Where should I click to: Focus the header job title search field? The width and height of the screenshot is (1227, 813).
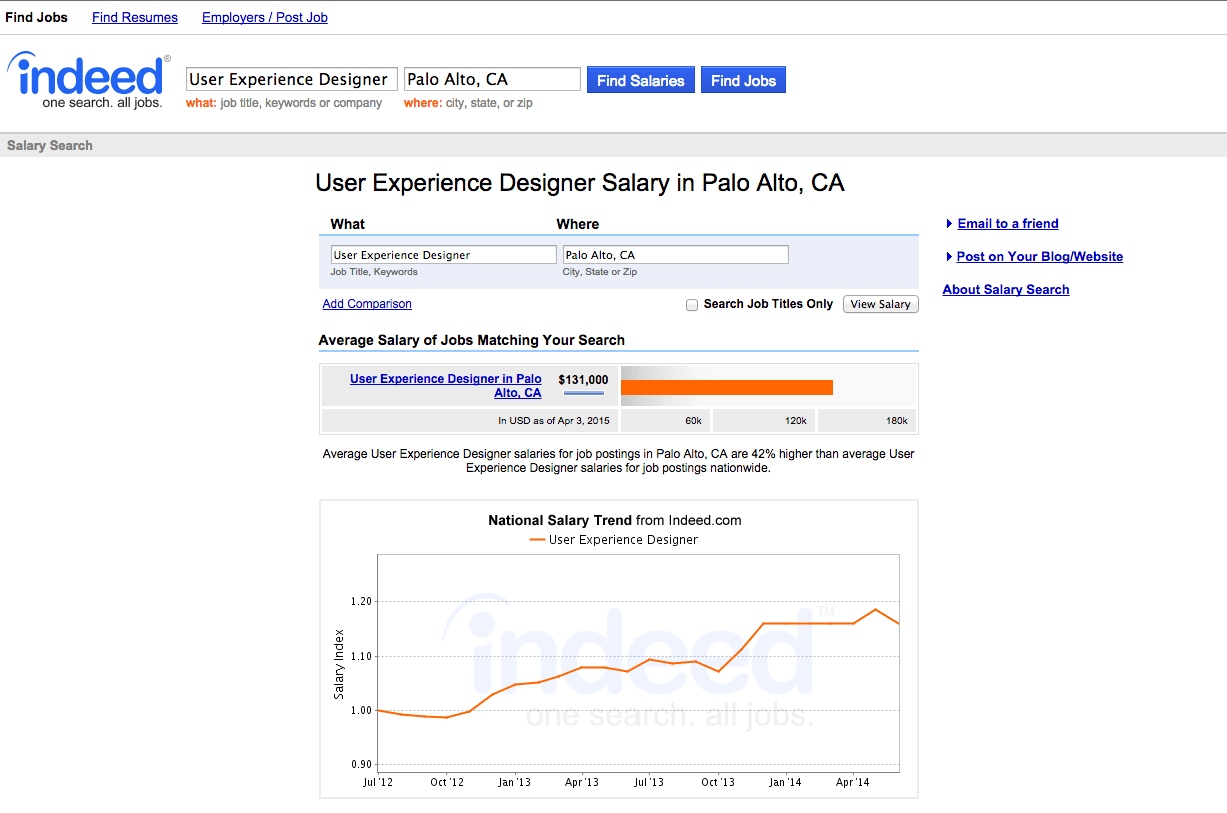(292, 80)
